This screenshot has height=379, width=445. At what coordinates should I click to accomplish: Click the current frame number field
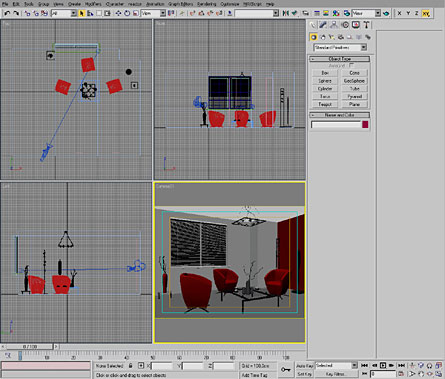tap(383, 374)
